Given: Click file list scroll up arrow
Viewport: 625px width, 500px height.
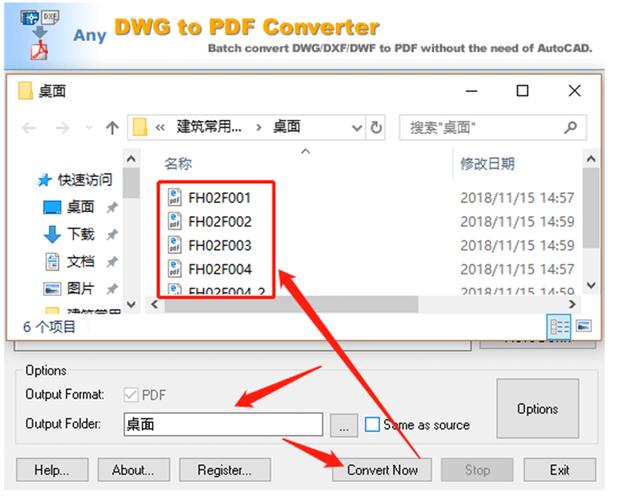Looking at the screenshot, I should [x=591, y=159].
